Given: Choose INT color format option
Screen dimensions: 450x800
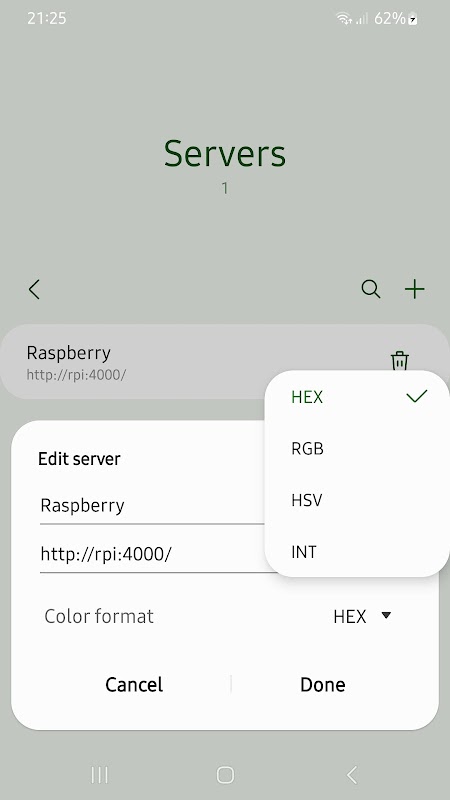Looking at the screenshot, I should click(x=357, y=552).
